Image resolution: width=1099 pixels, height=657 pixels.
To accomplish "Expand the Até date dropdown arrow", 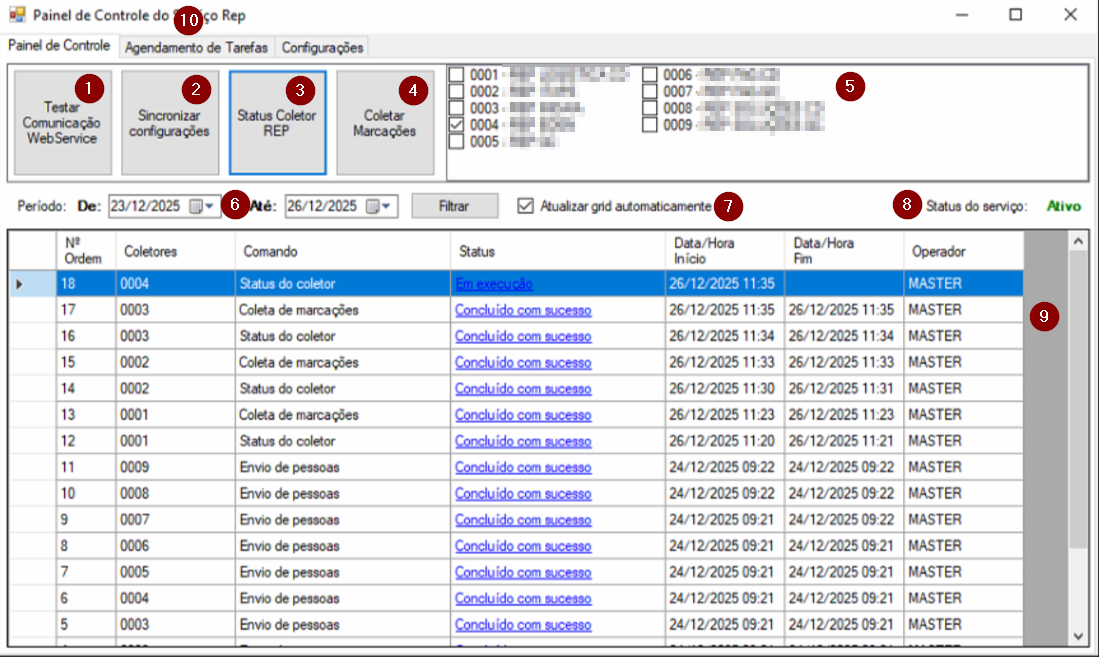I will click(x=387, y=206).
